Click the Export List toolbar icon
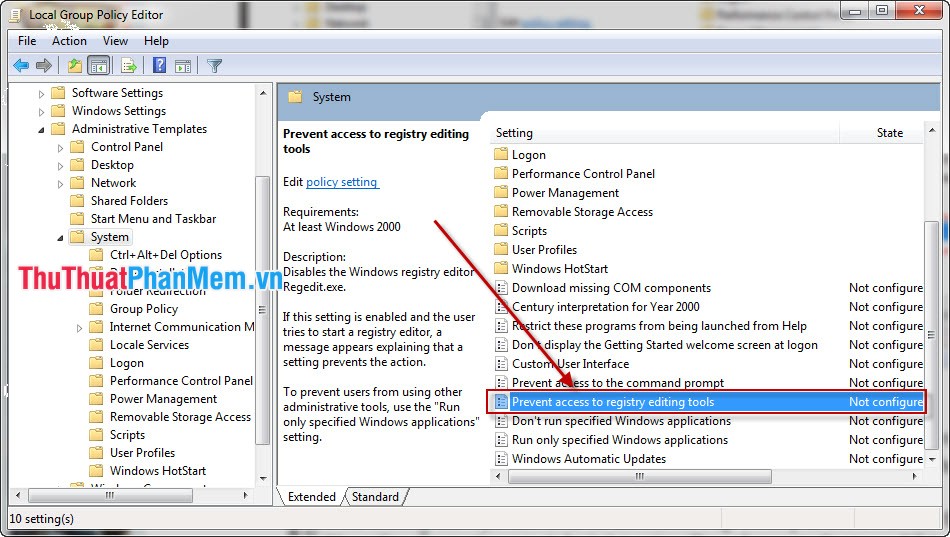Screen dimensions: 950x537 click(x=128, y=65)
